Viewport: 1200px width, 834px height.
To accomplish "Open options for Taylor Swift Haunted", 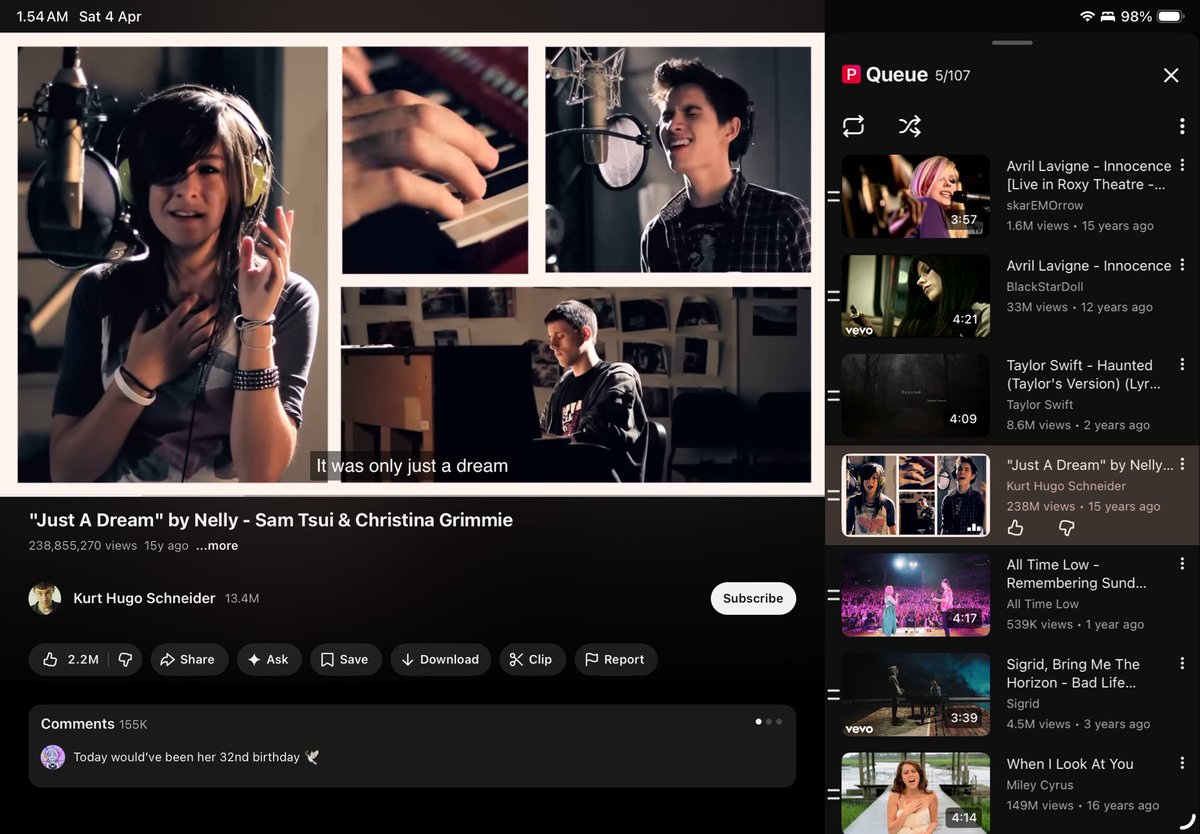I will [1182, 365].
